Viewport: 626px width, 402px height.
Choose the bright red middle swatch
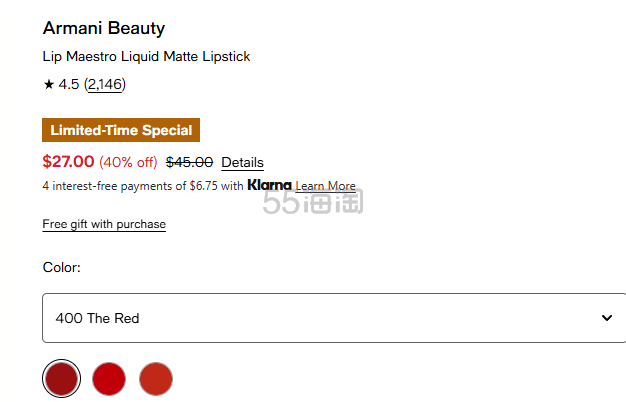click(109, 378)
